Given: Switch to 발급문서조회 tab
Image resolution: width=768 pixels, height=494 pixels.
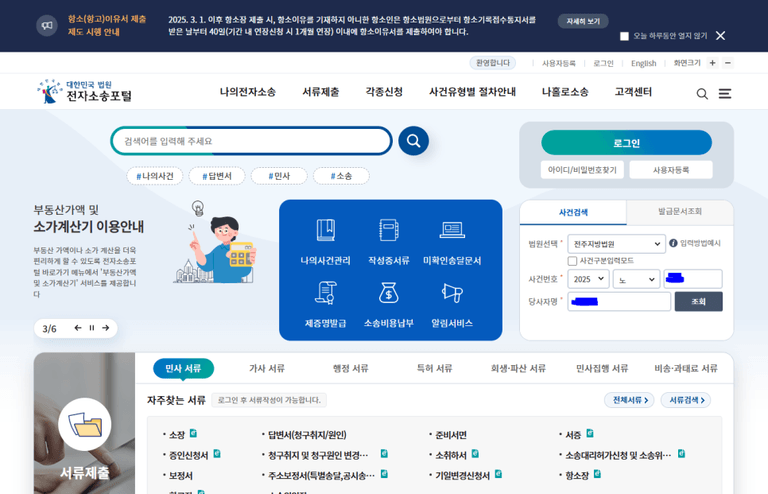Looking at the screenshot, I should click(679, 212).
